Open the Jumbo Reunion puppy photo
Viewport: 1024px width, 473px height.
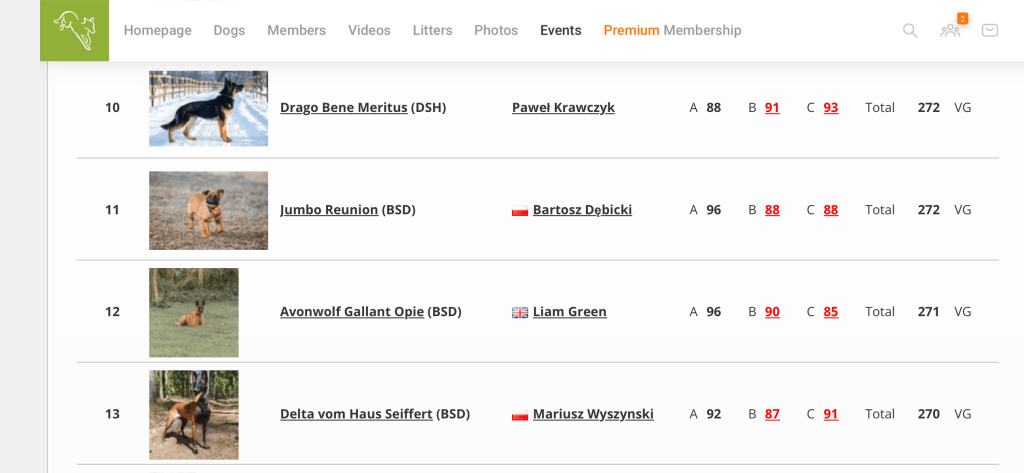(208, 210)
